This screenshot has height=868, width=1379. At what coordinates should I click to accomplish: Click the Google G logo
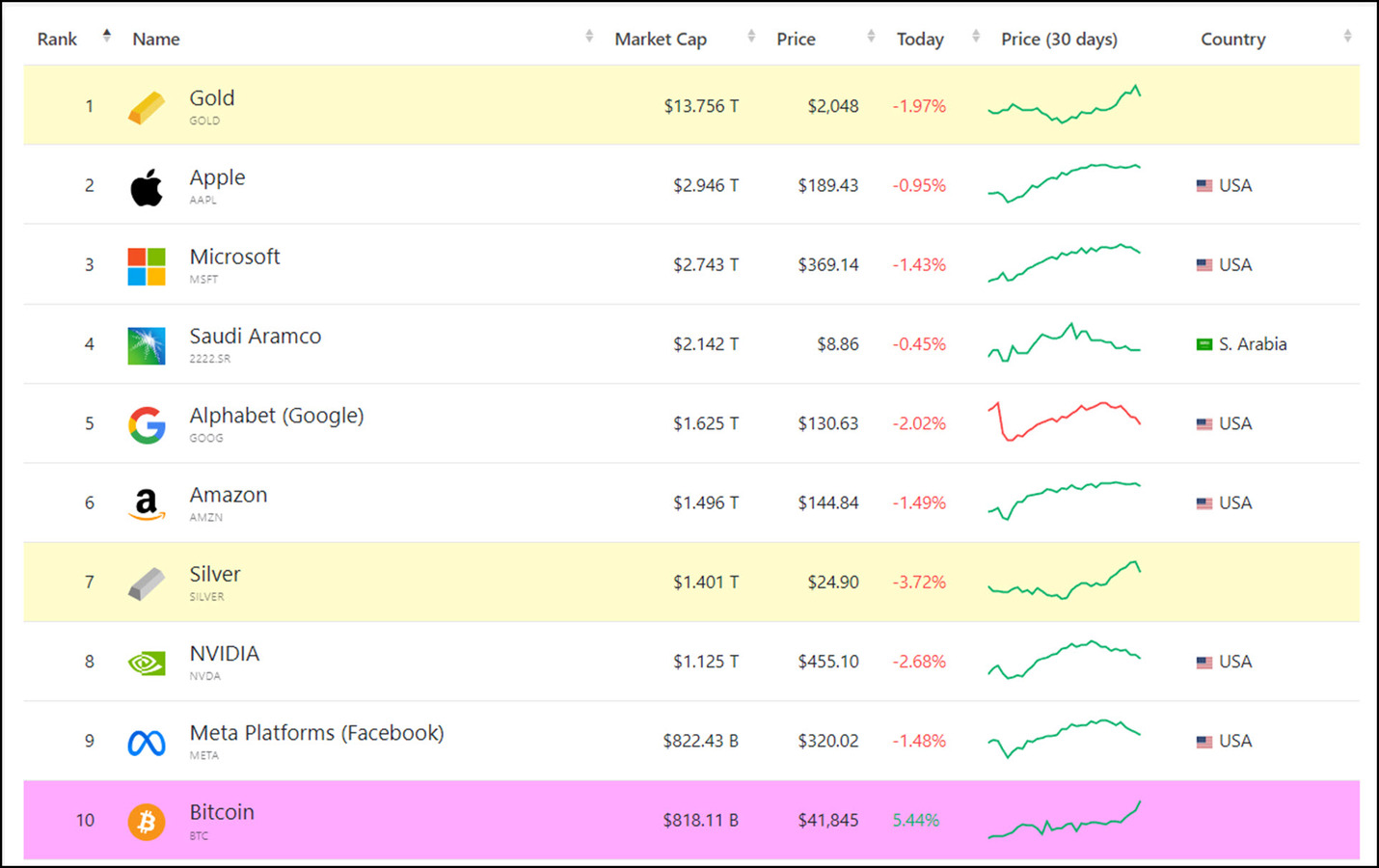coord(147,424)
